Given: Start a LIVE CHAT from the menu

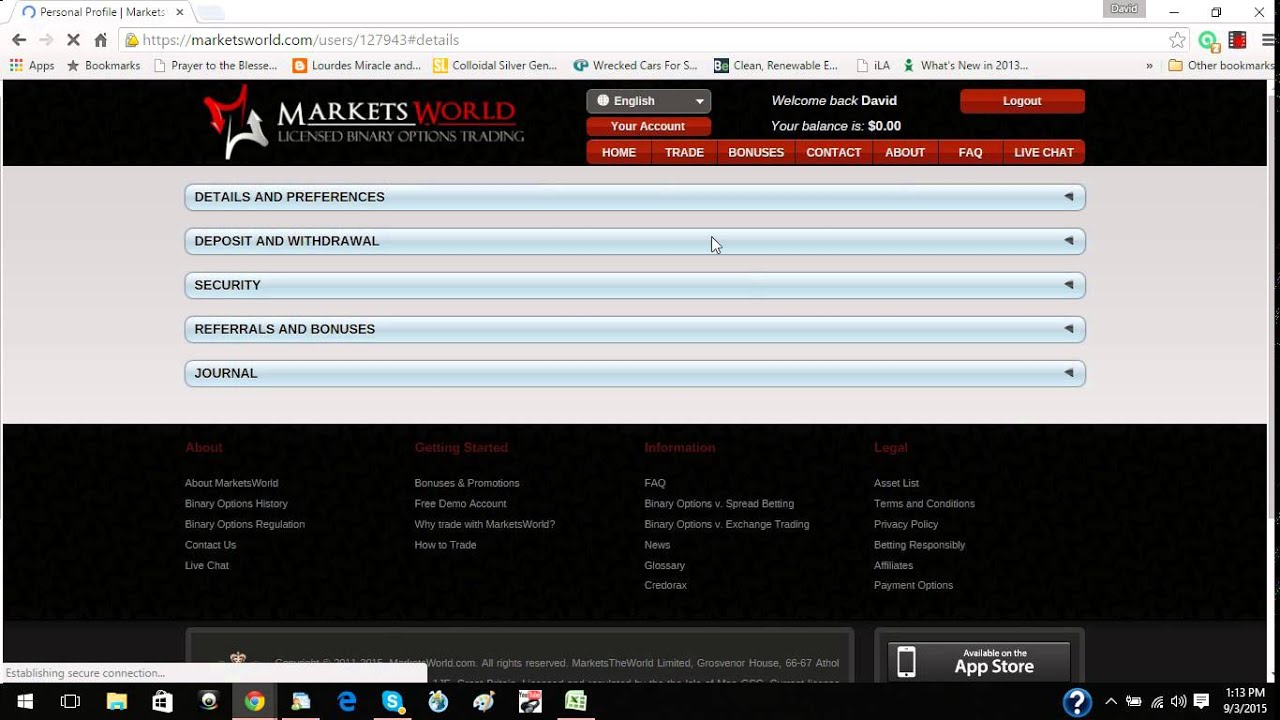Looking at the screenshot, I should tap(1044, 153).
